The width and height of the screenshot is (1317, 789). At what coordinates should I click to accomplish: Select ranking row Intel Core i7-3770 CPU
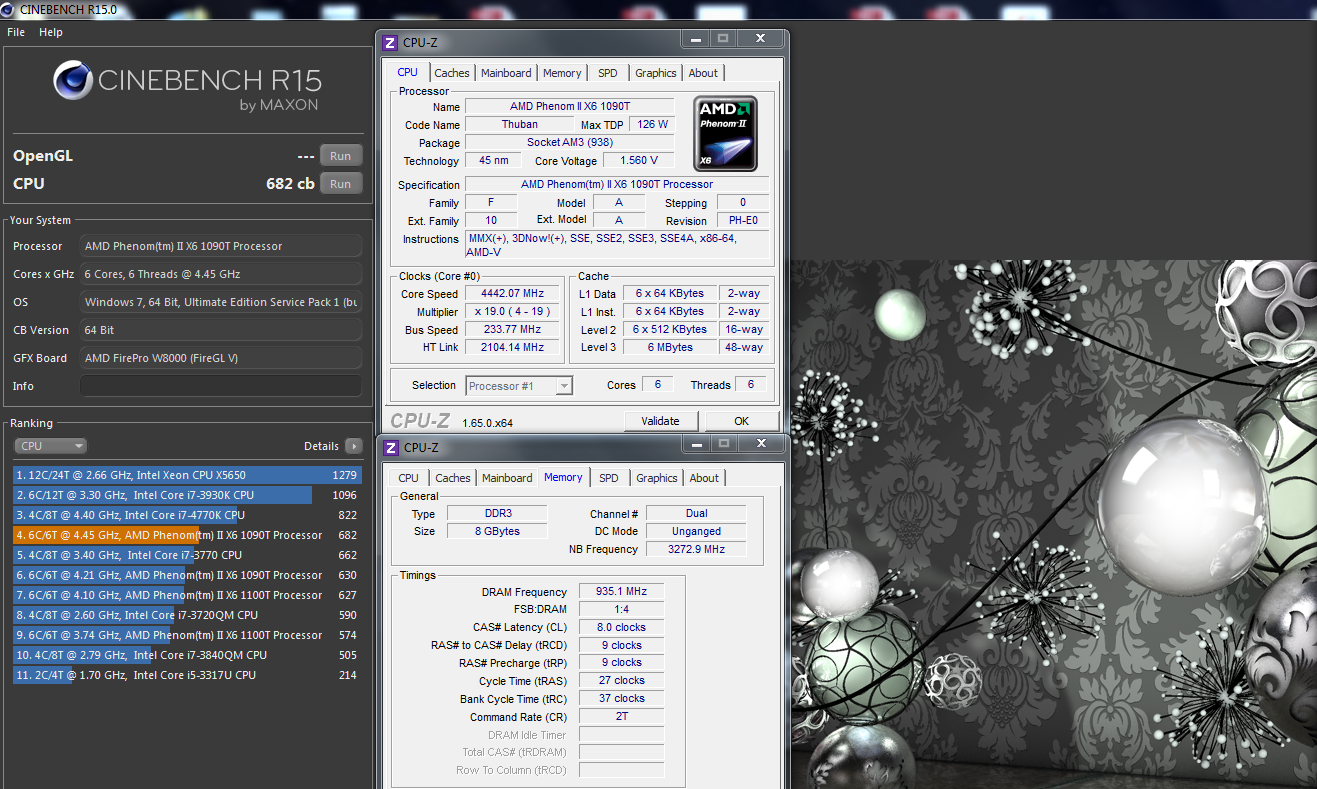187,555
